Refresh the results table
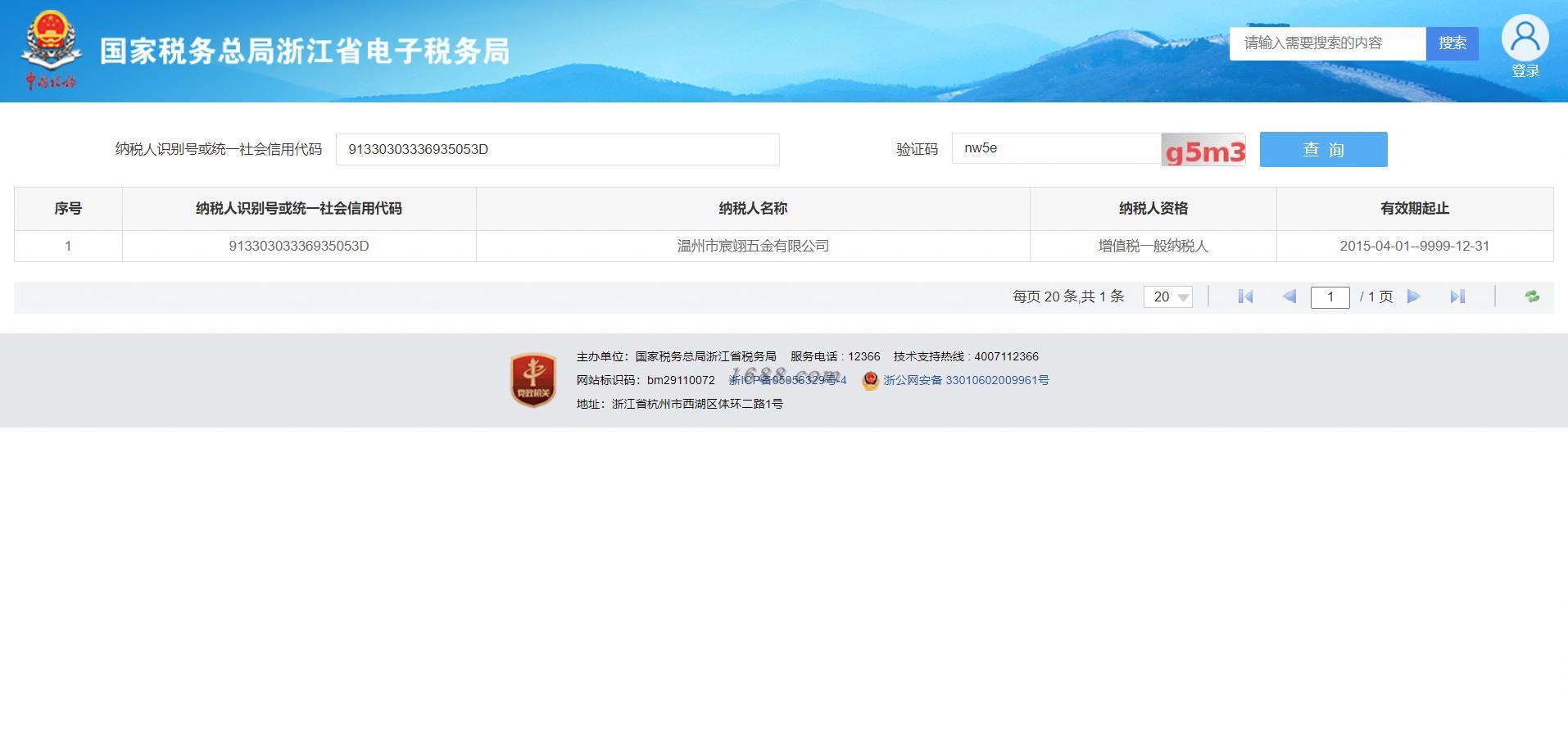1568x747 pixels. [x=1532, y=297]
